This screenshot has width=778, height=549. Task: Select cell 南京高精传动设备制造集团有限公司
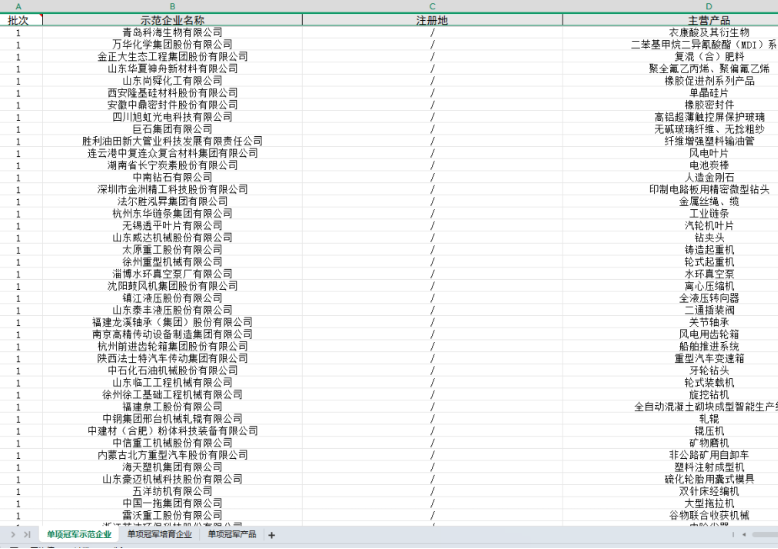[172, 335]
